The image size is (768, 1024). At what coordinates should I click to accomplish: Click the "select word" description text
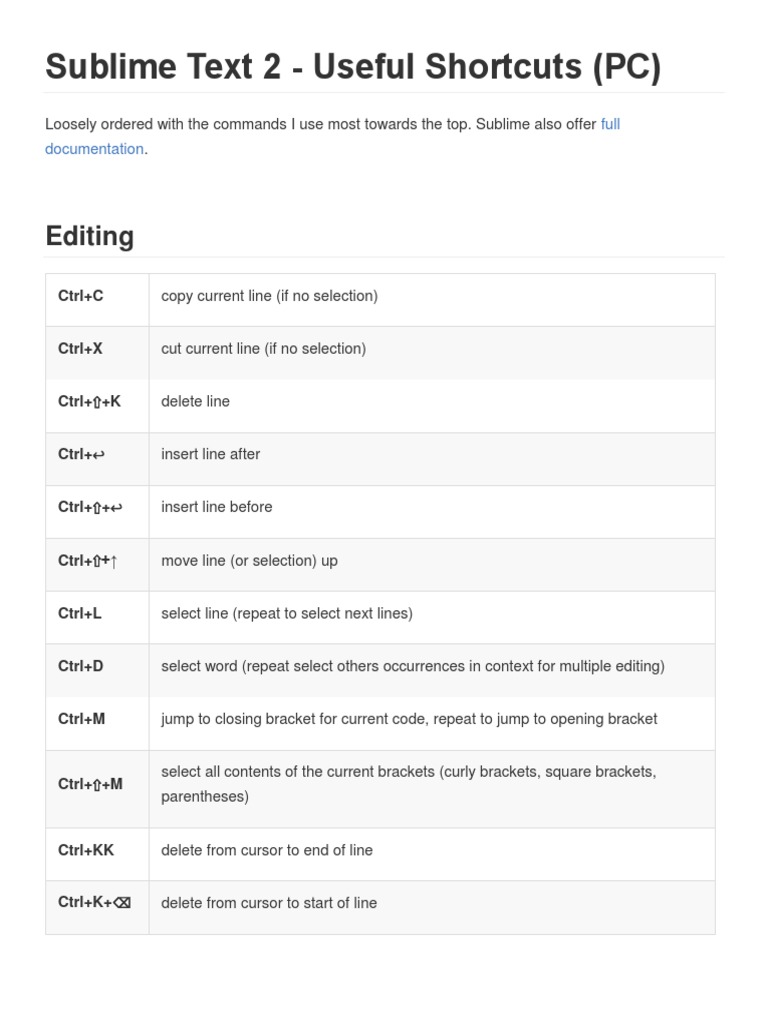[x=412, y=666]
